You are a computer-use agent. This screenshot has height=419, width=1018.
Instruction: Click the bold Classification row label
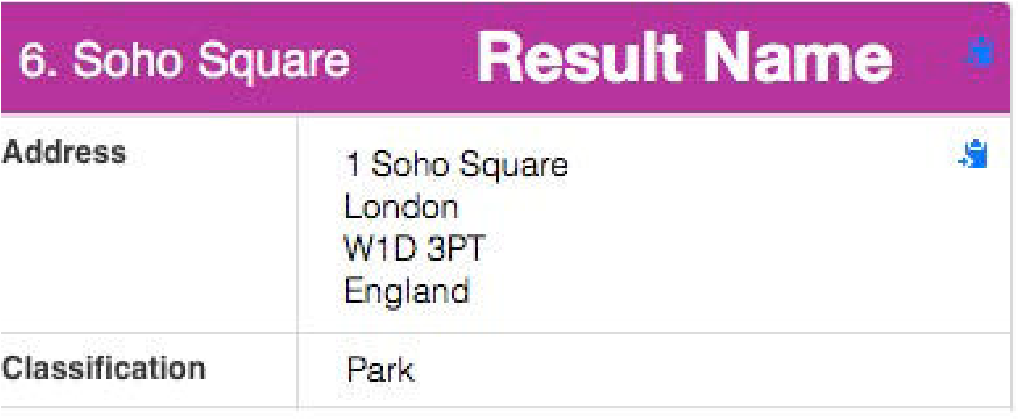point(103,368)
